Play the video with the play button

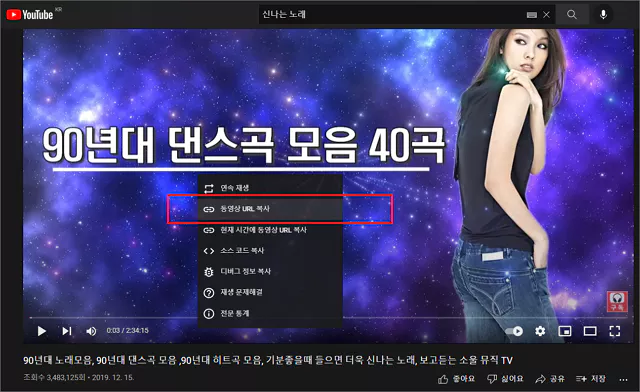click(x=41, y=331)
